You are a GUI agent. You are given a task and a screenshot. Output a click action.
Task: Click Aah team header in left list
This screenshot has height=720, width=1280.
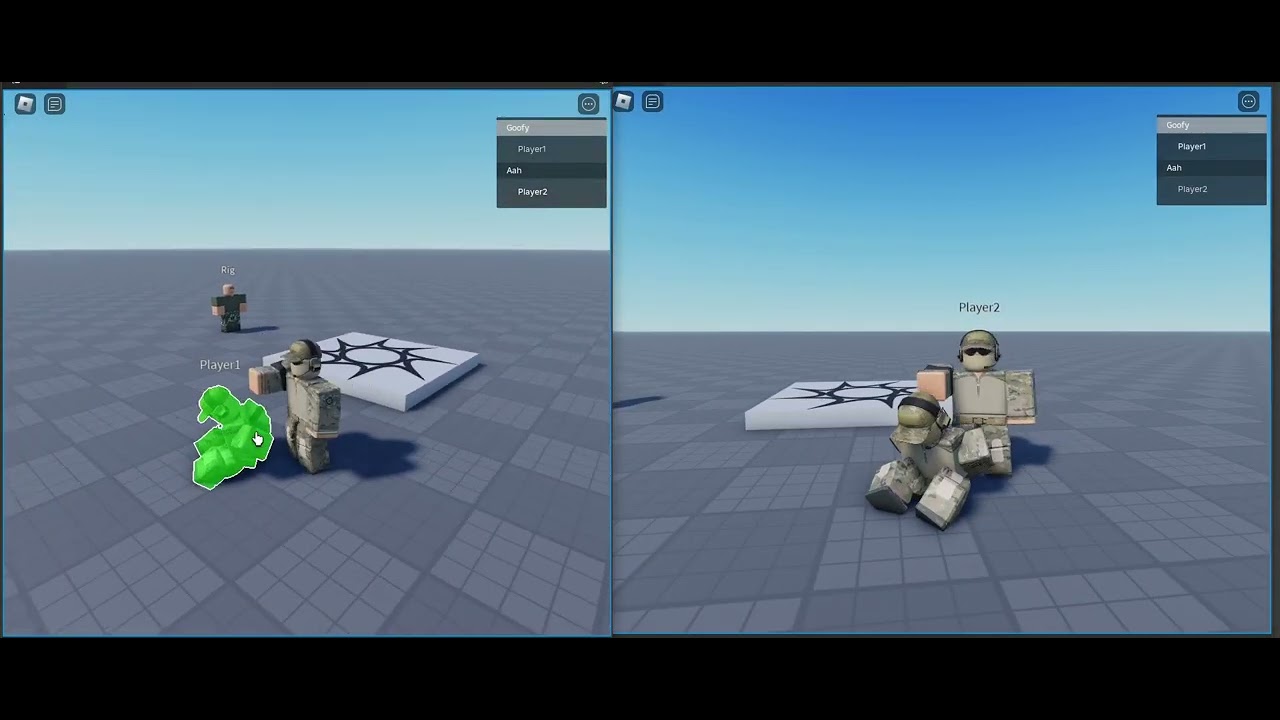pos(552,170)
